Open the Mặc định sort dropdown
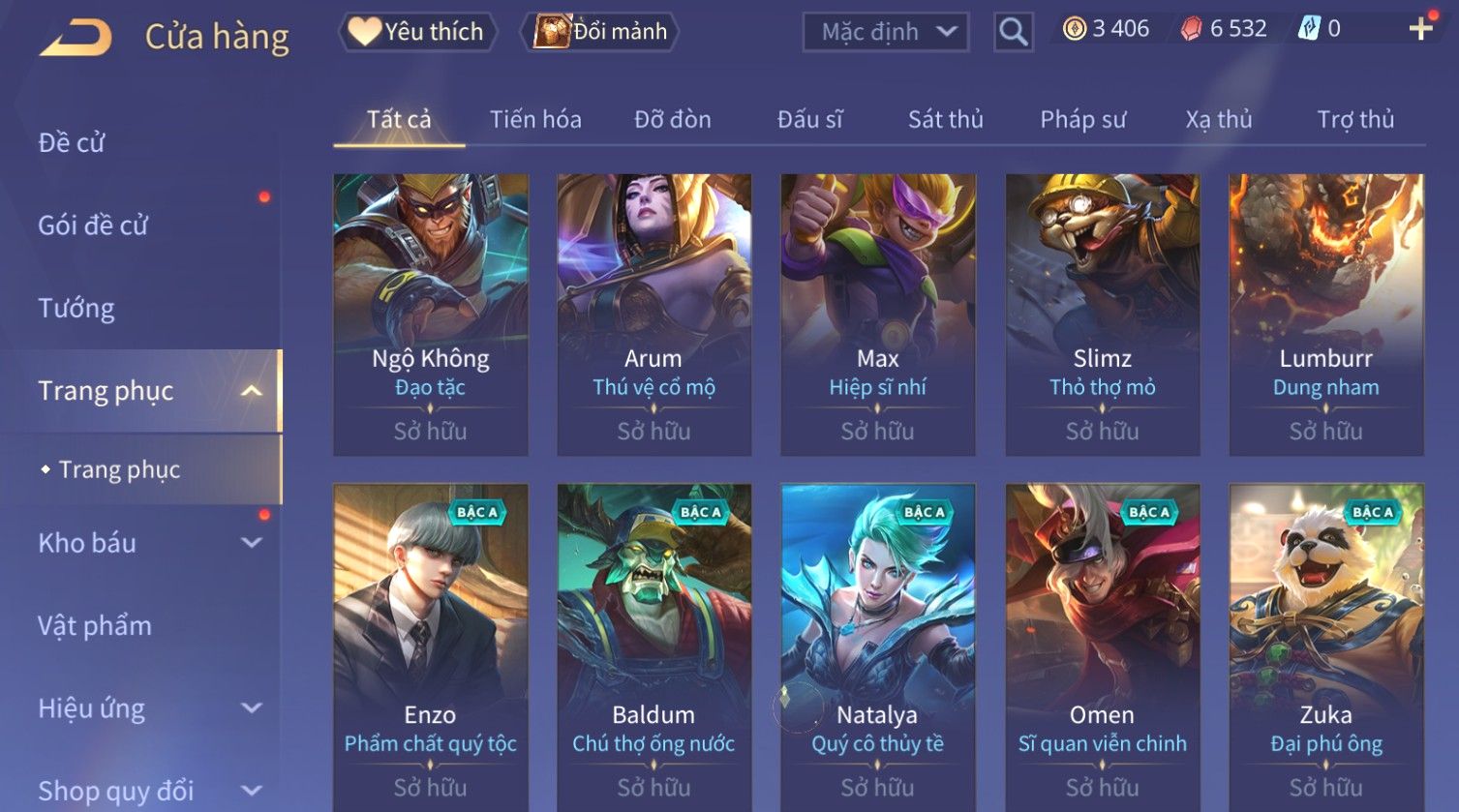Viewport: 1459px width, 812px height. (886, 32)
